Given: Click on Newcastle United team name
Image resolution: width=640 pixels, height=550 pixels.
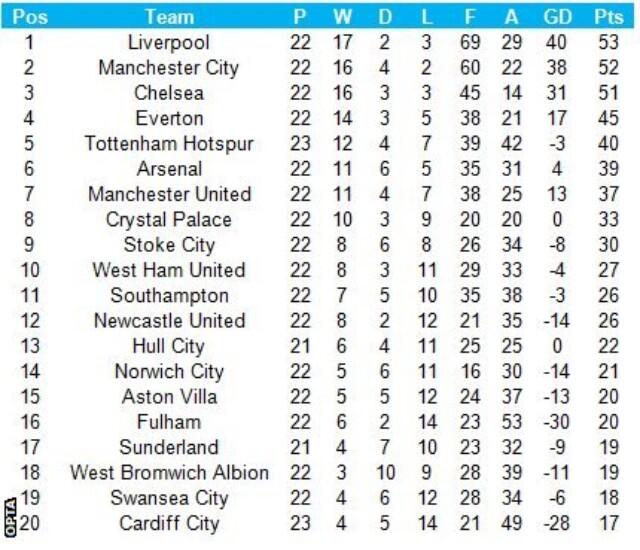Looking at the screenshot, I should click(x=169, y=320).
